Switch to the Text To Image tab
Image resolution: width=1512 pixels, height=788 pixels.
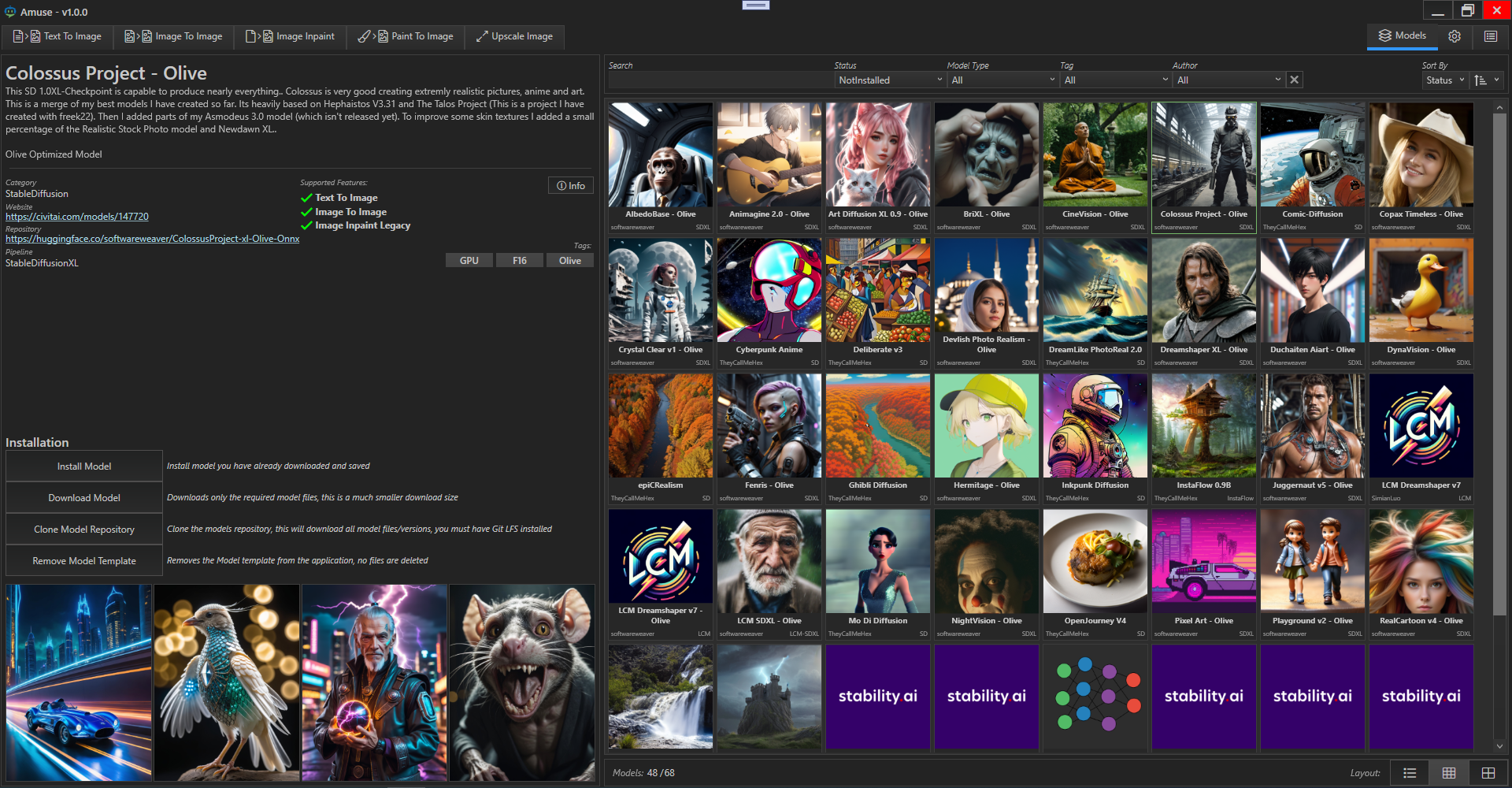point(57,36)
